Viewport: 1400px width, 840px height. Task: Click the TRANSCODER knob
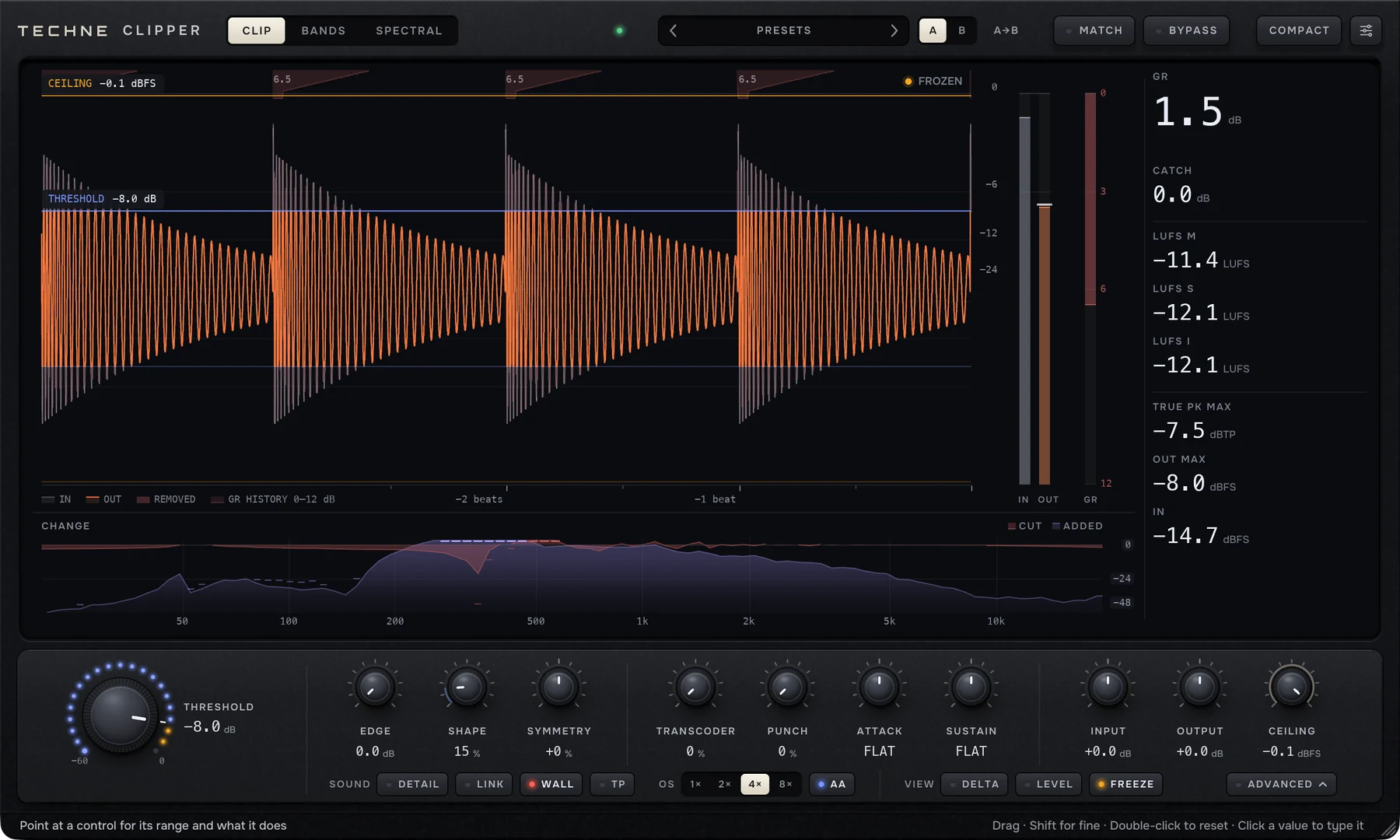click(x=695, y=688)
